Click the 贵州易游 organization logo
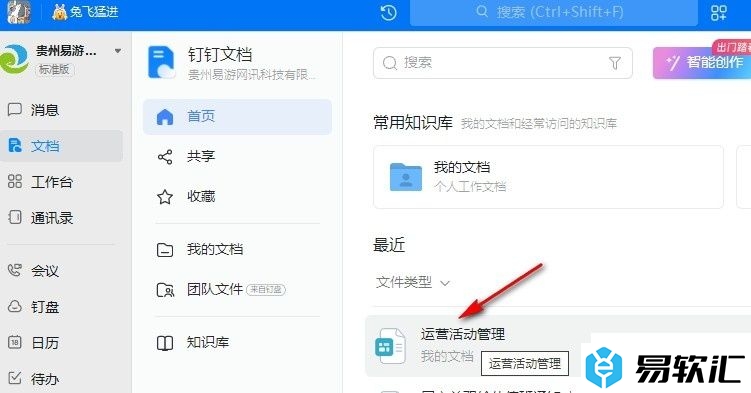 (x=14, y=59)
